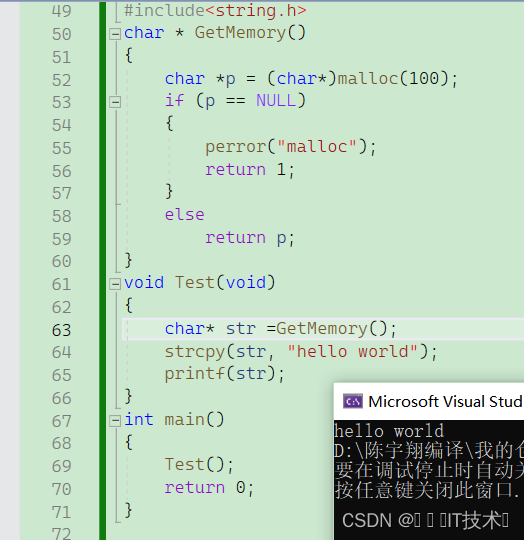Click the hello world console output
Viewport: 524px width, 540px height.
tap(389, 431)
